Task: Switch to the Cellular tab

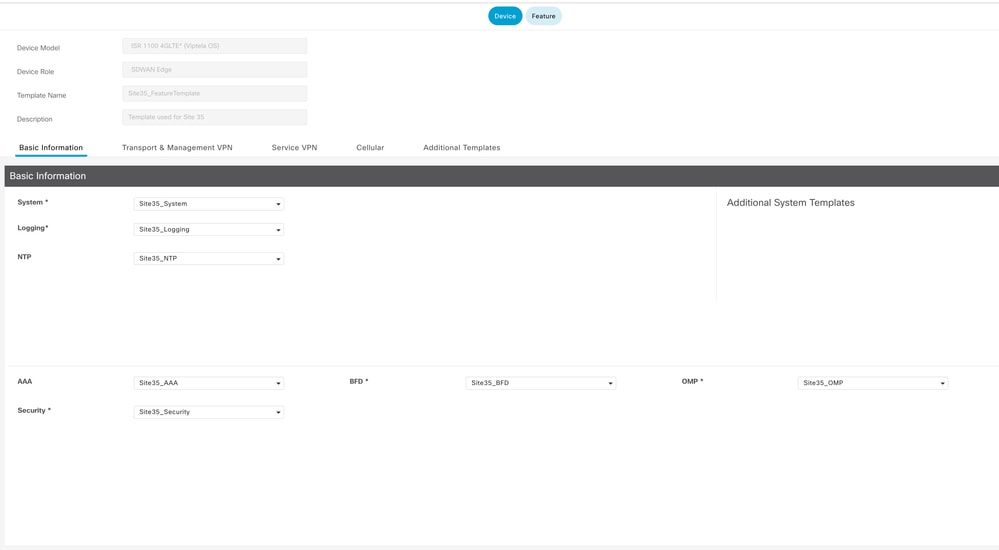Action: (370, 147)
